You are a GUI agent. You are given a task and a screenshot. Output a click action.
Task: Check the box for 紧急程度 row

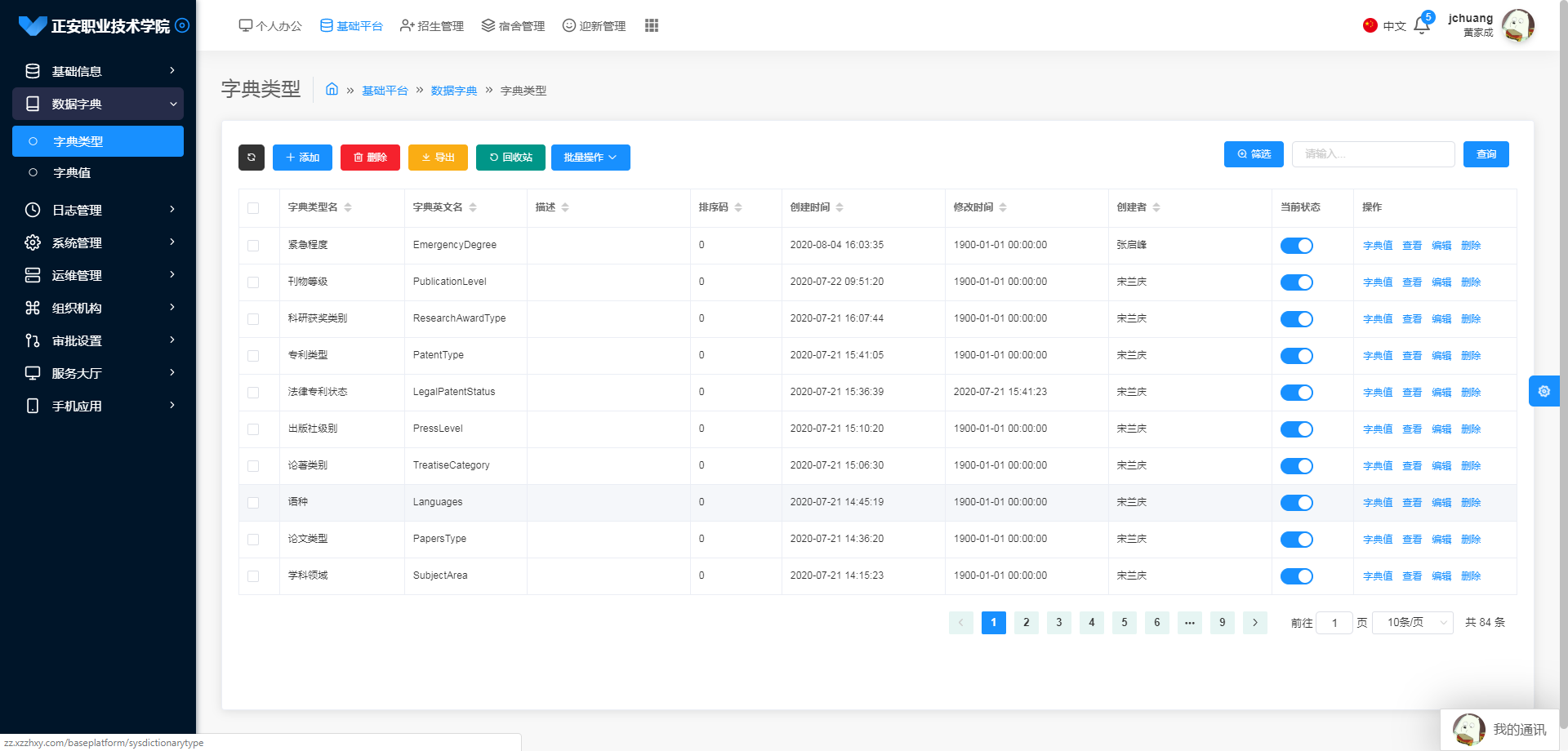pos(253,246)
